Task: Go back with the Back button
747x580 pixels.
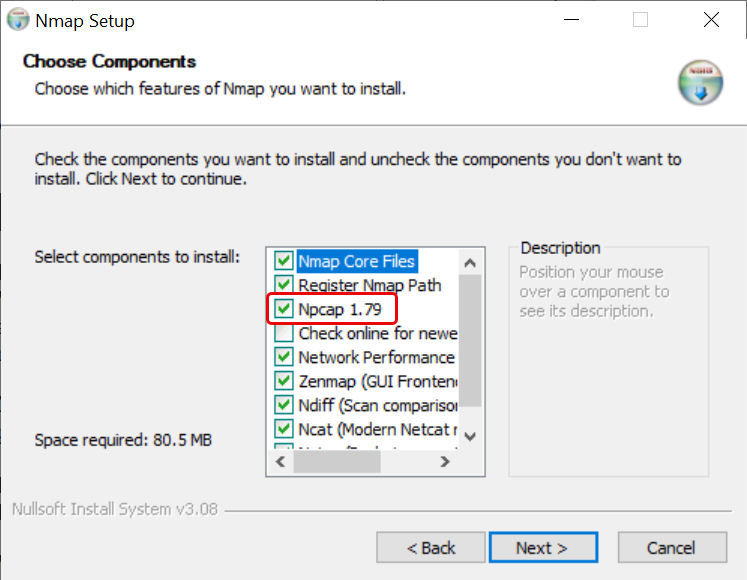Action: point(430,548)
